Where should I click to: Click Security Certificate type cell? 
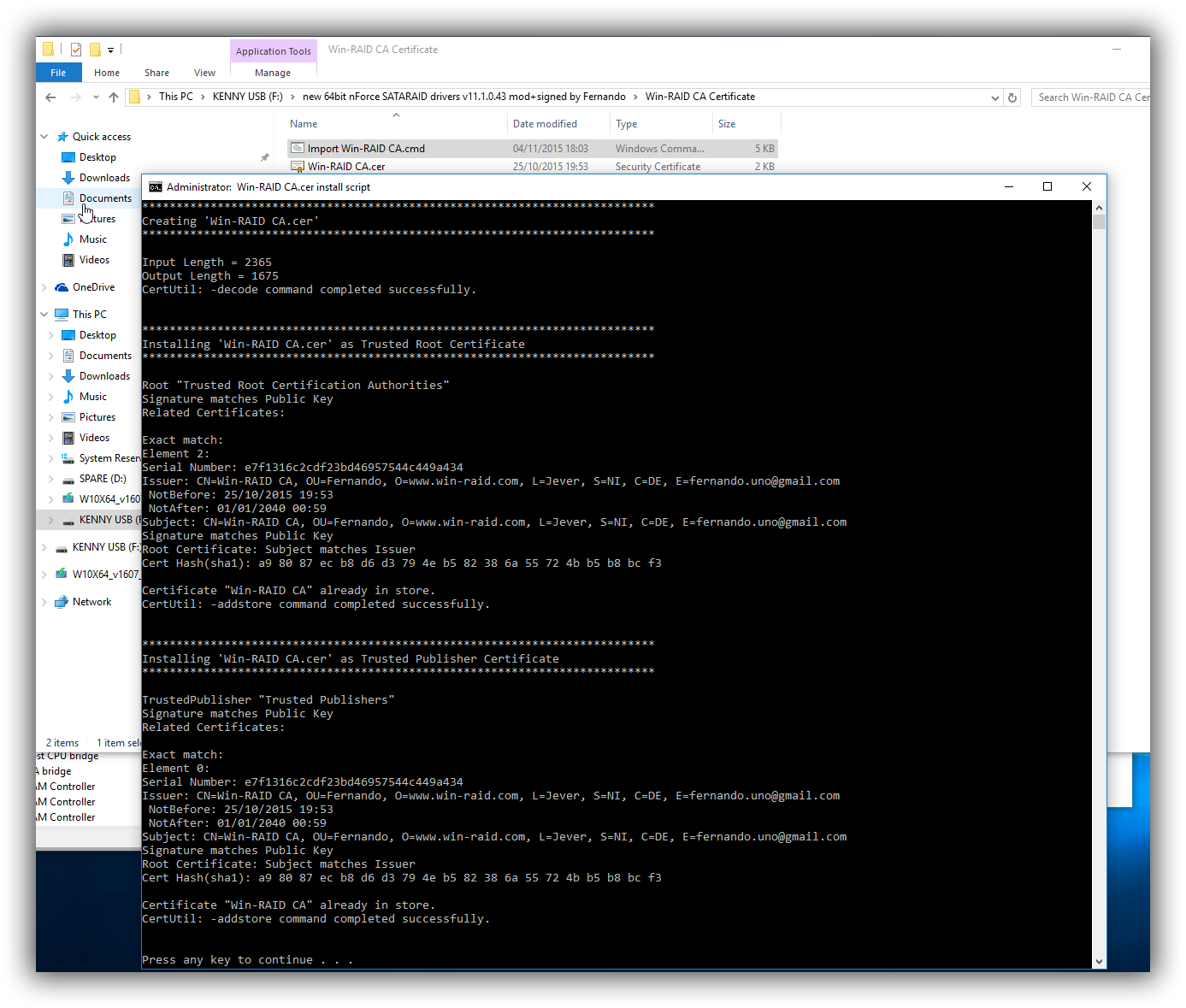click(x=658, y=167)
